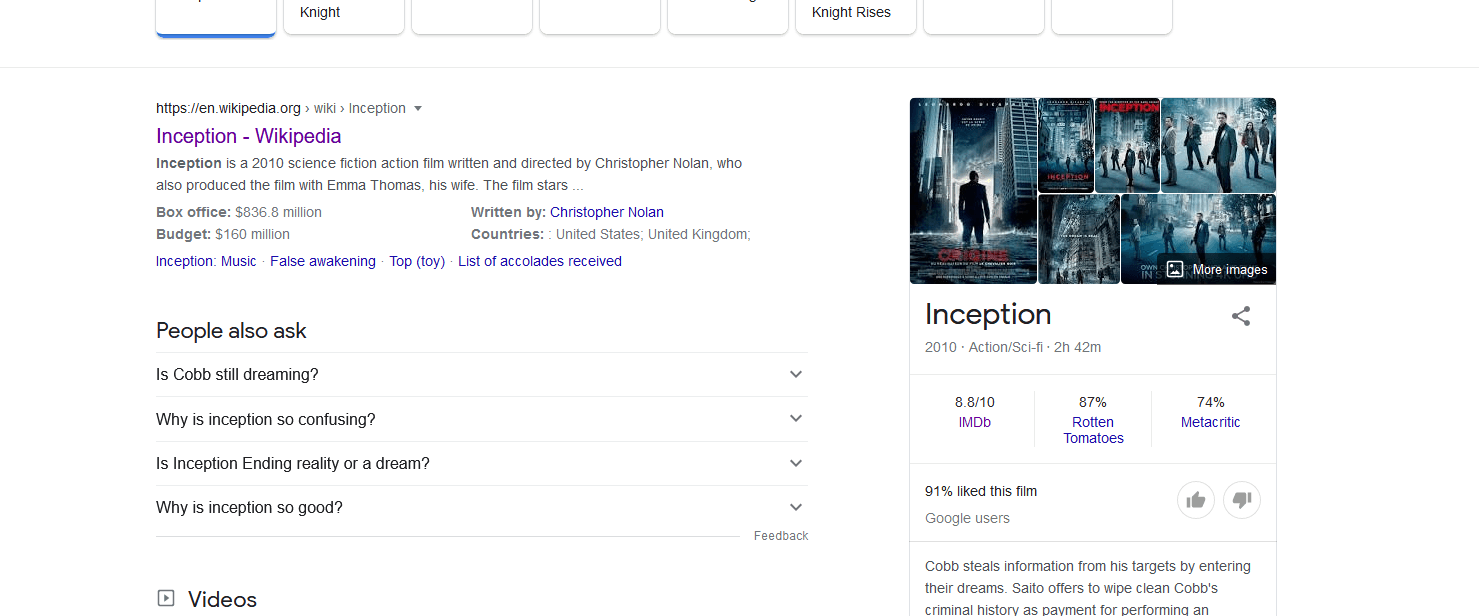1479x616 pixels.
Task: Select the Knight Rises movie card
Action: 856,17
